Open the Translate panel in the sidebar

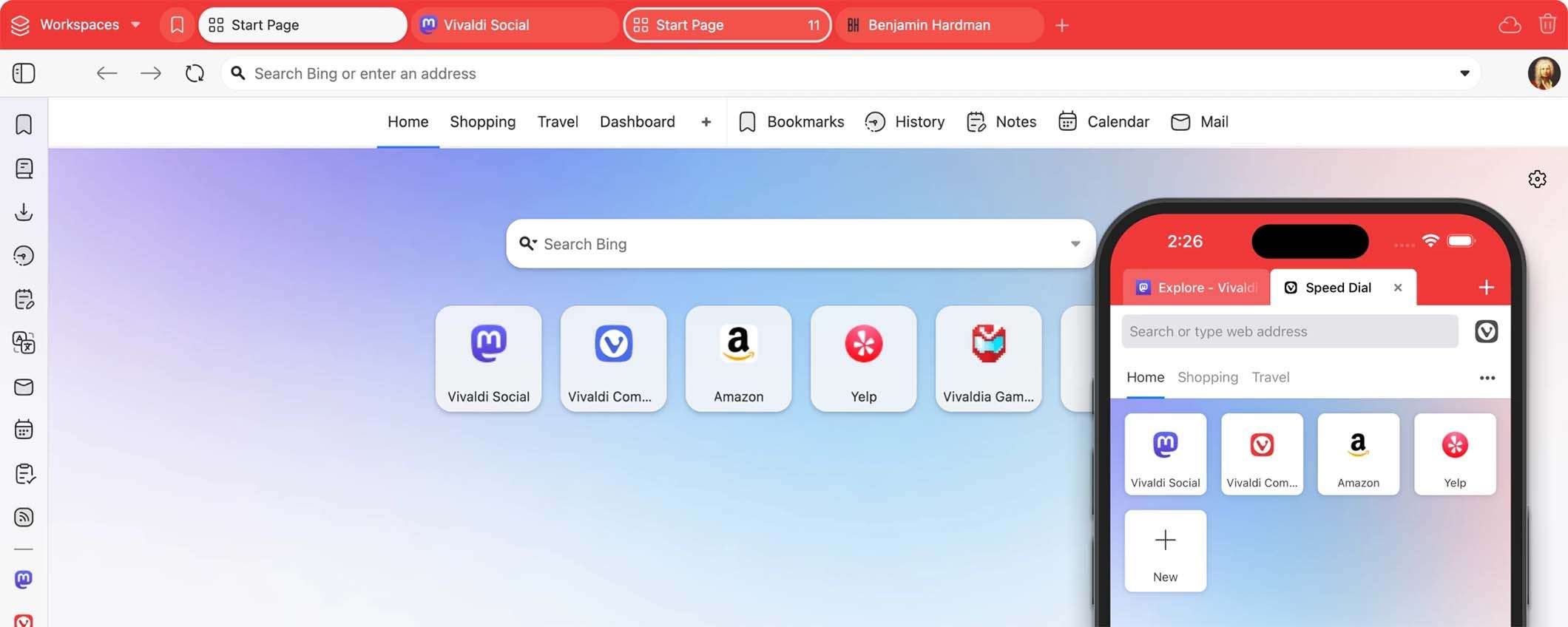[24, 343]
